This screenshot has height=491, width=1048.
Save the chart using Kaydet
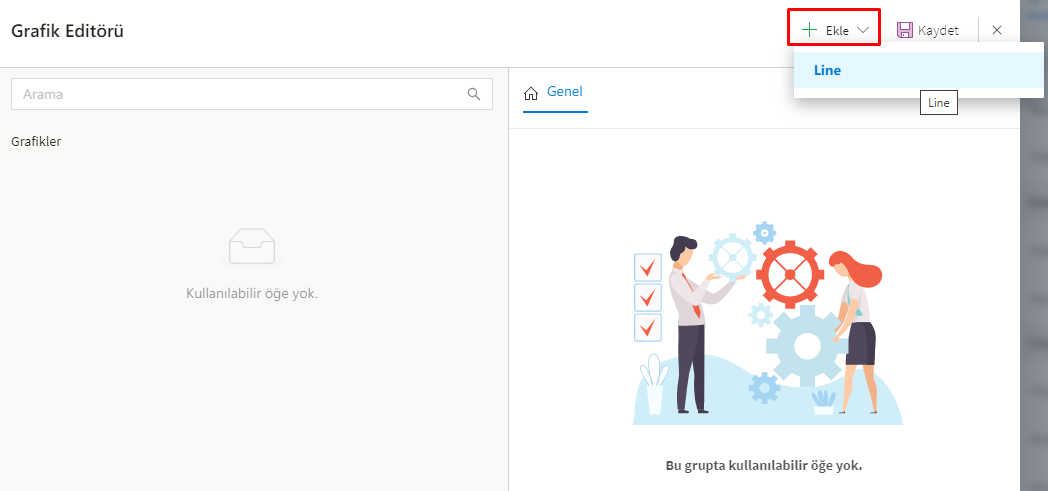[x=928, y=30]
